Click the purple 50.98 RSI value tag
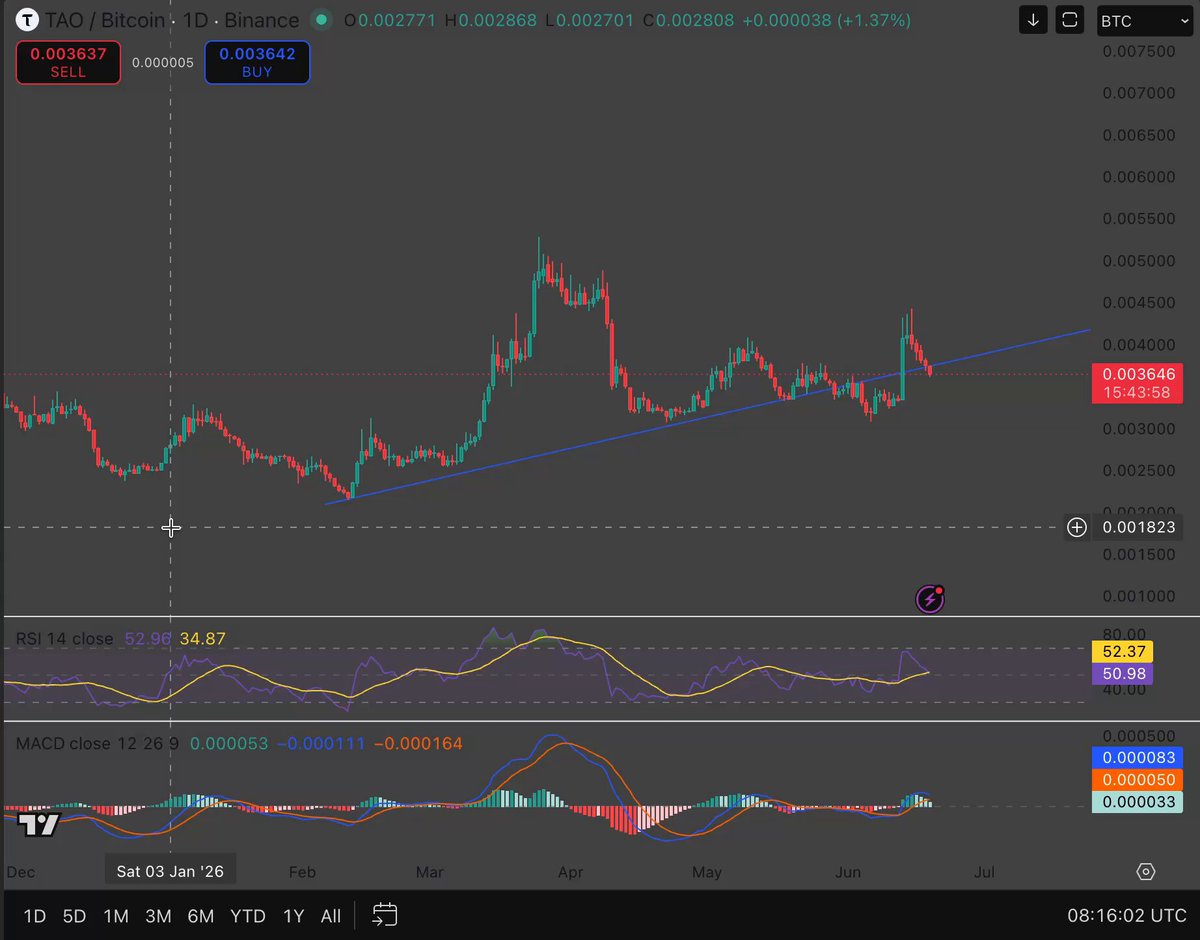 click(x=1125, y=674)
